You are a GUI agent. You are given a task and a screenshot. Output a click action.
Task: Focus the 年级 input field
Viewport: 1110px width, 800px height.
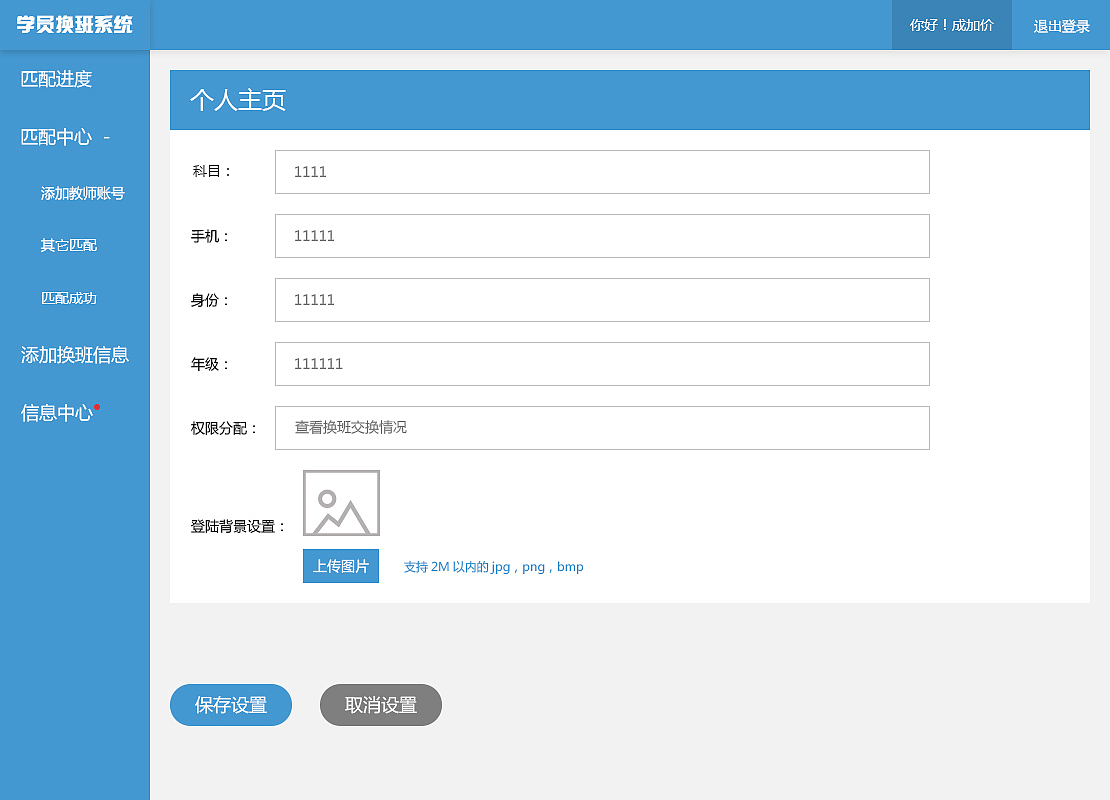point(602,364)
